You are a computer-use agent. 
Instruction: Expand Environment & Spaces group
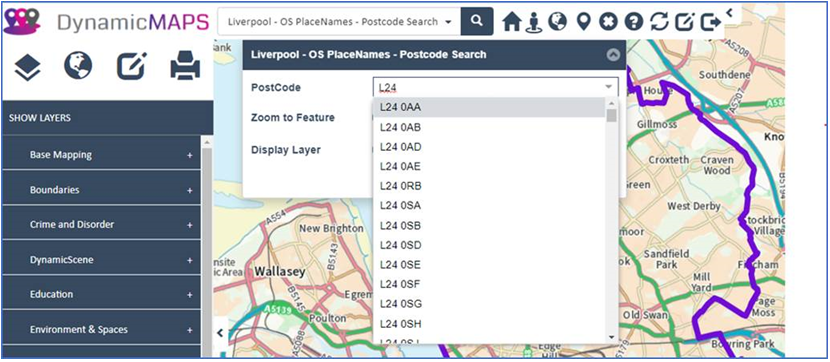pyautogui.click(x=101, y=329)
